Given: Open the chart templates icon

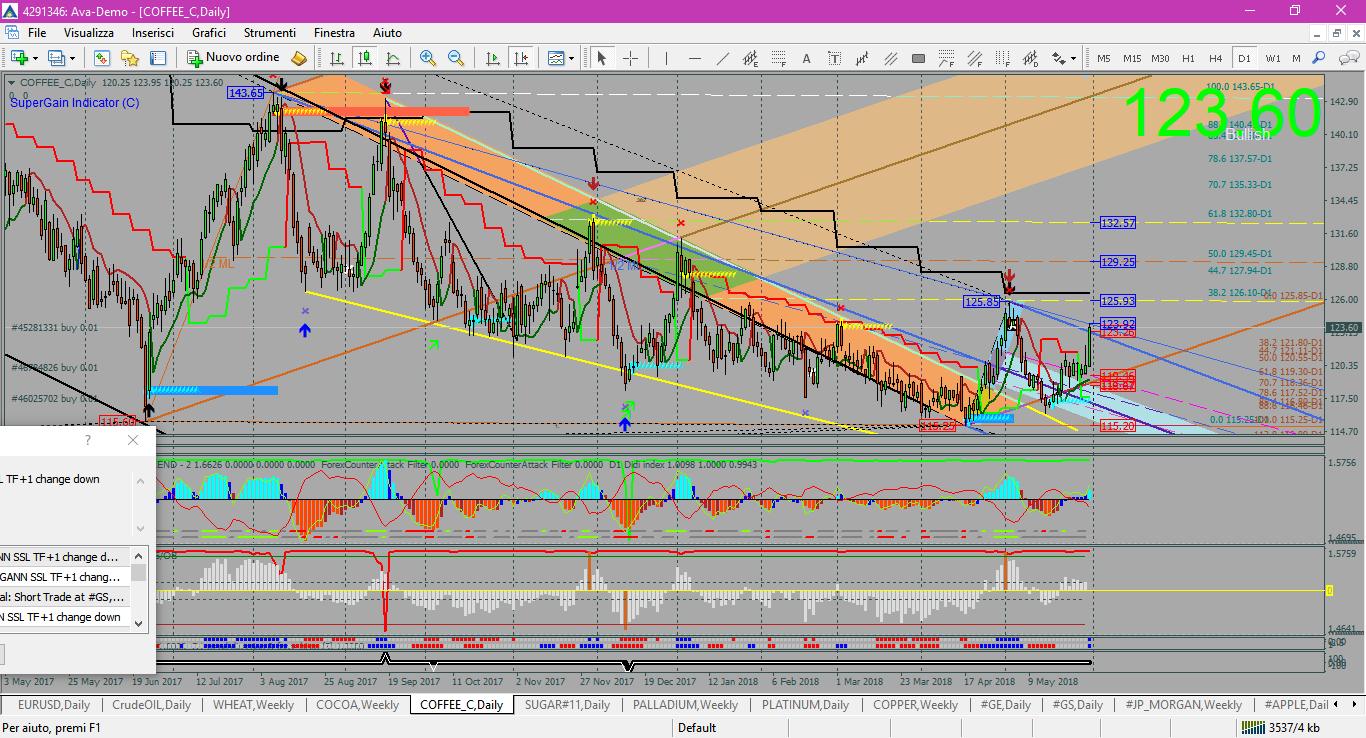Looking at the screenshot, I should click(x=556, y=58).
